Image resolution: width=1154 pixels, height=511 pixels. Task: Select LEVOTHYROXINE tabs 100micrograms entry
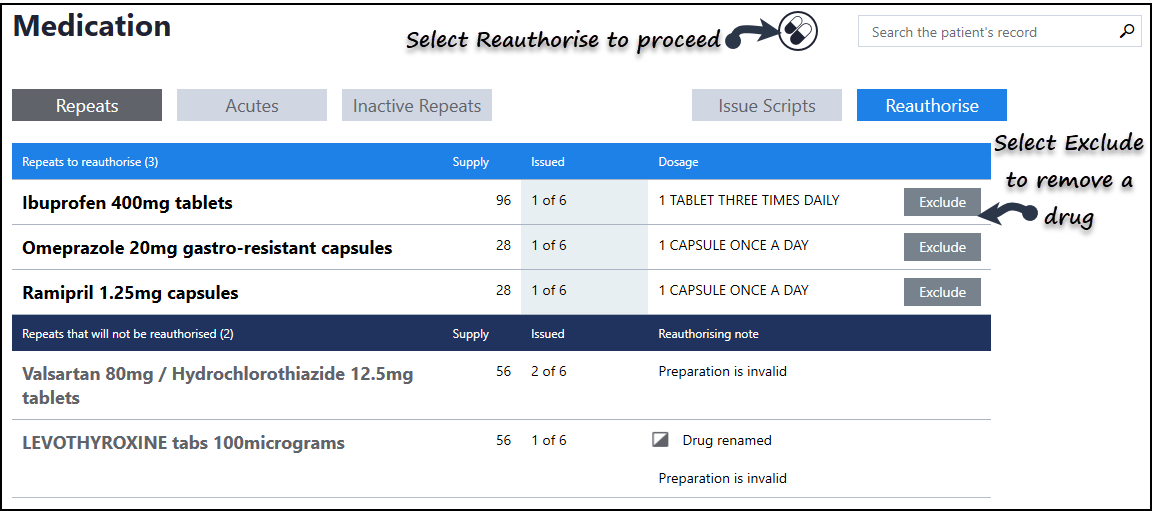183,443
